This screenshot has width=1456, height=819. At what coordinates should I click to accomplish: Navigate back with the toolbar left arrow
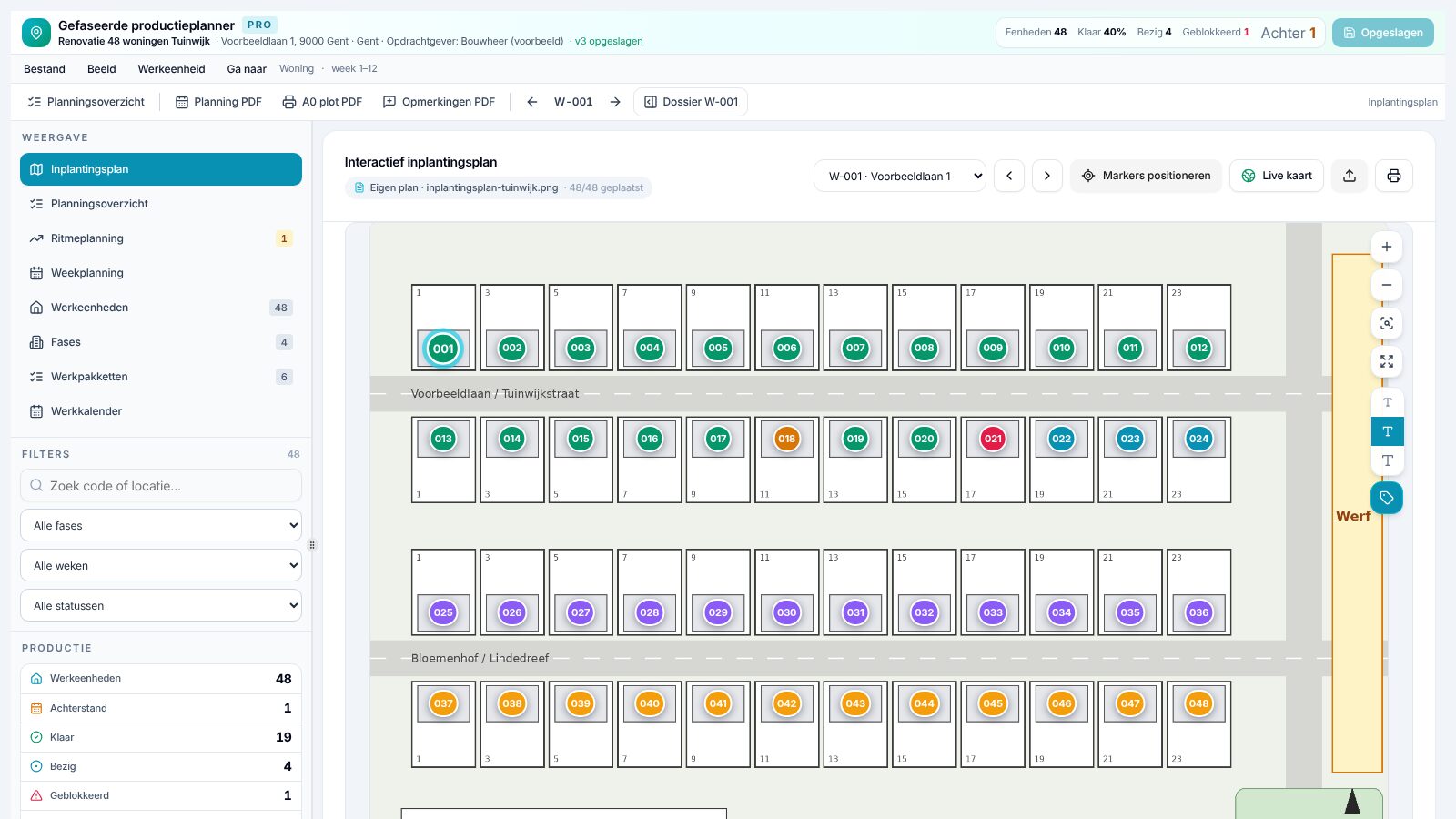click(x=532, y=102)
